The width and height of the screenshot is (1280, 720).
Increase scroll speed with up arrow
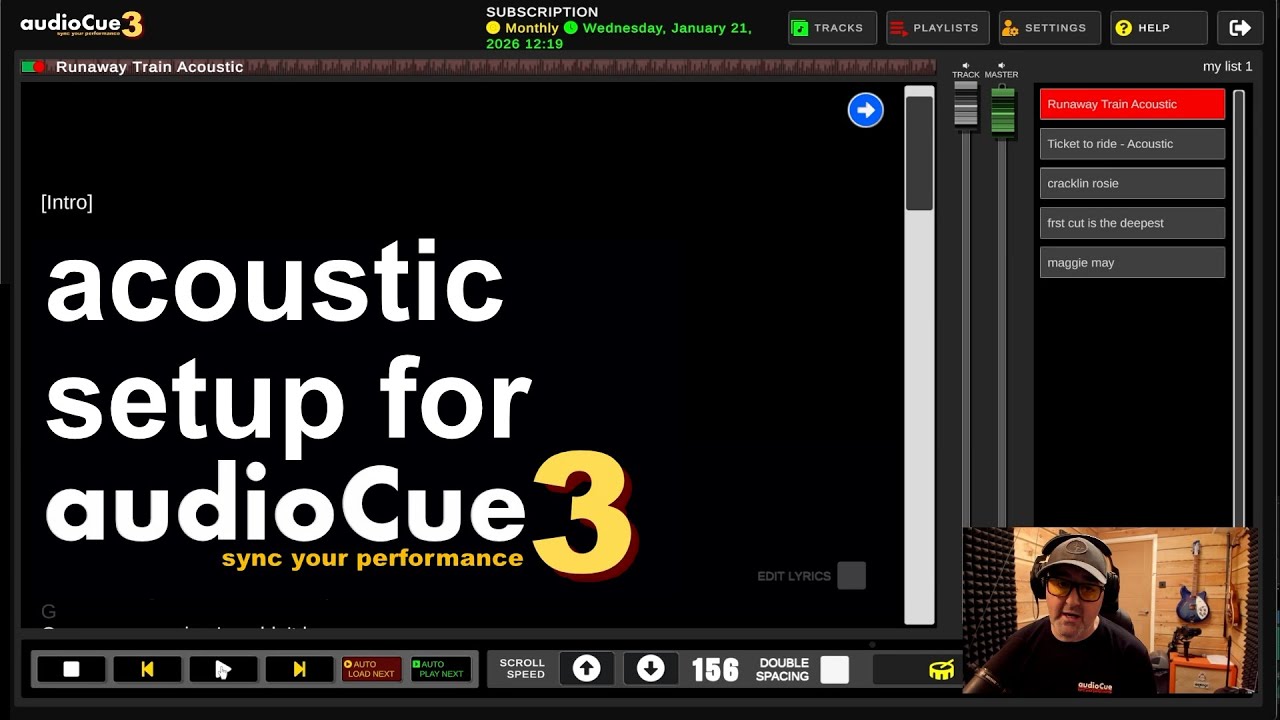(586, 669)
